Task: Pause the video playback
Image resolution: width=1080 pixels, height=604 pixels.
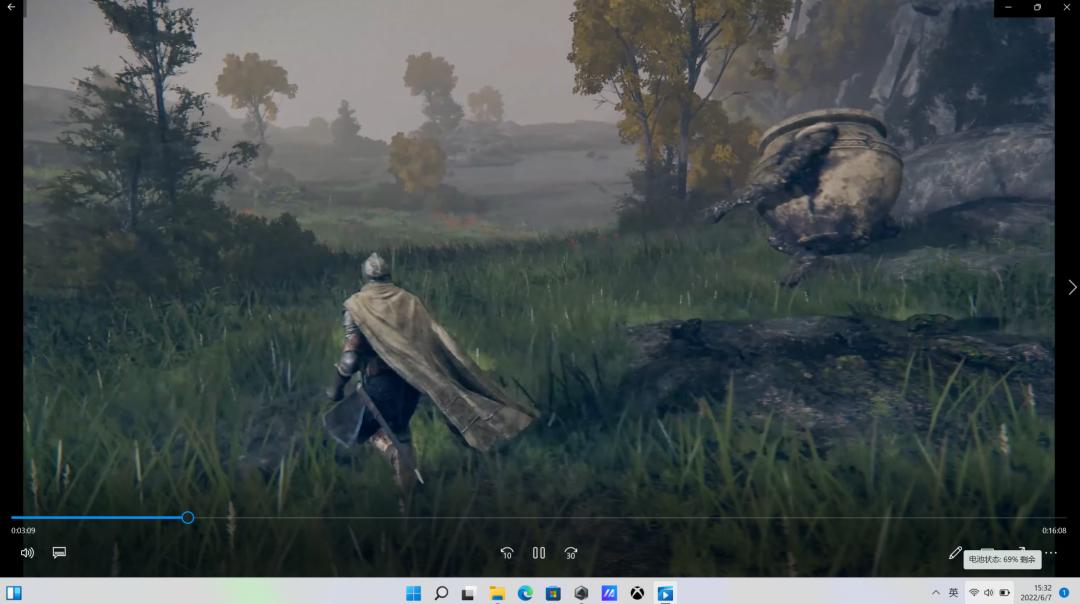Action: [539, 553]
